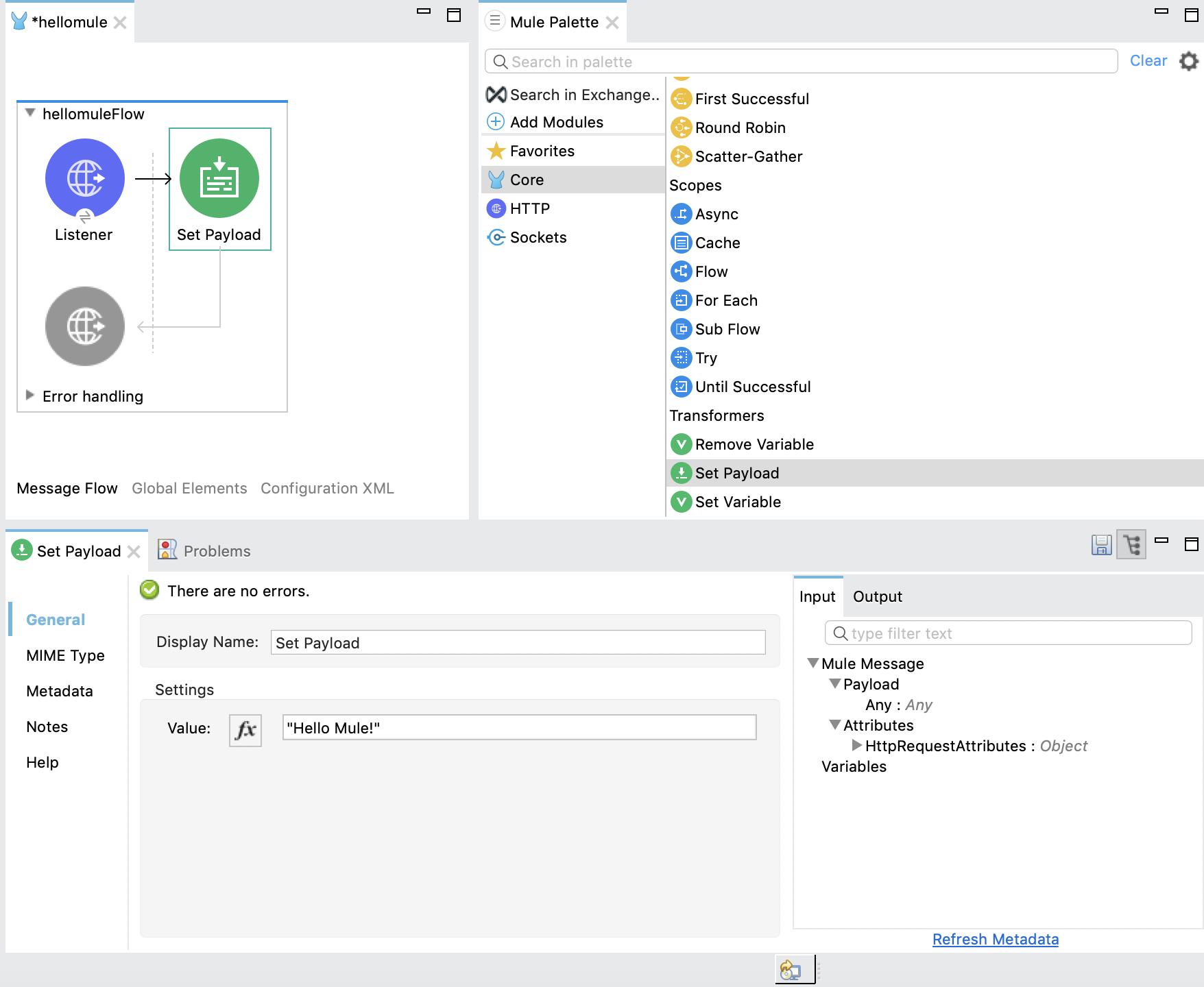This screenshot has height=987, width=1204.
Task: Select the Listener component in hellomuleFlow
Action: pos(84,177)
